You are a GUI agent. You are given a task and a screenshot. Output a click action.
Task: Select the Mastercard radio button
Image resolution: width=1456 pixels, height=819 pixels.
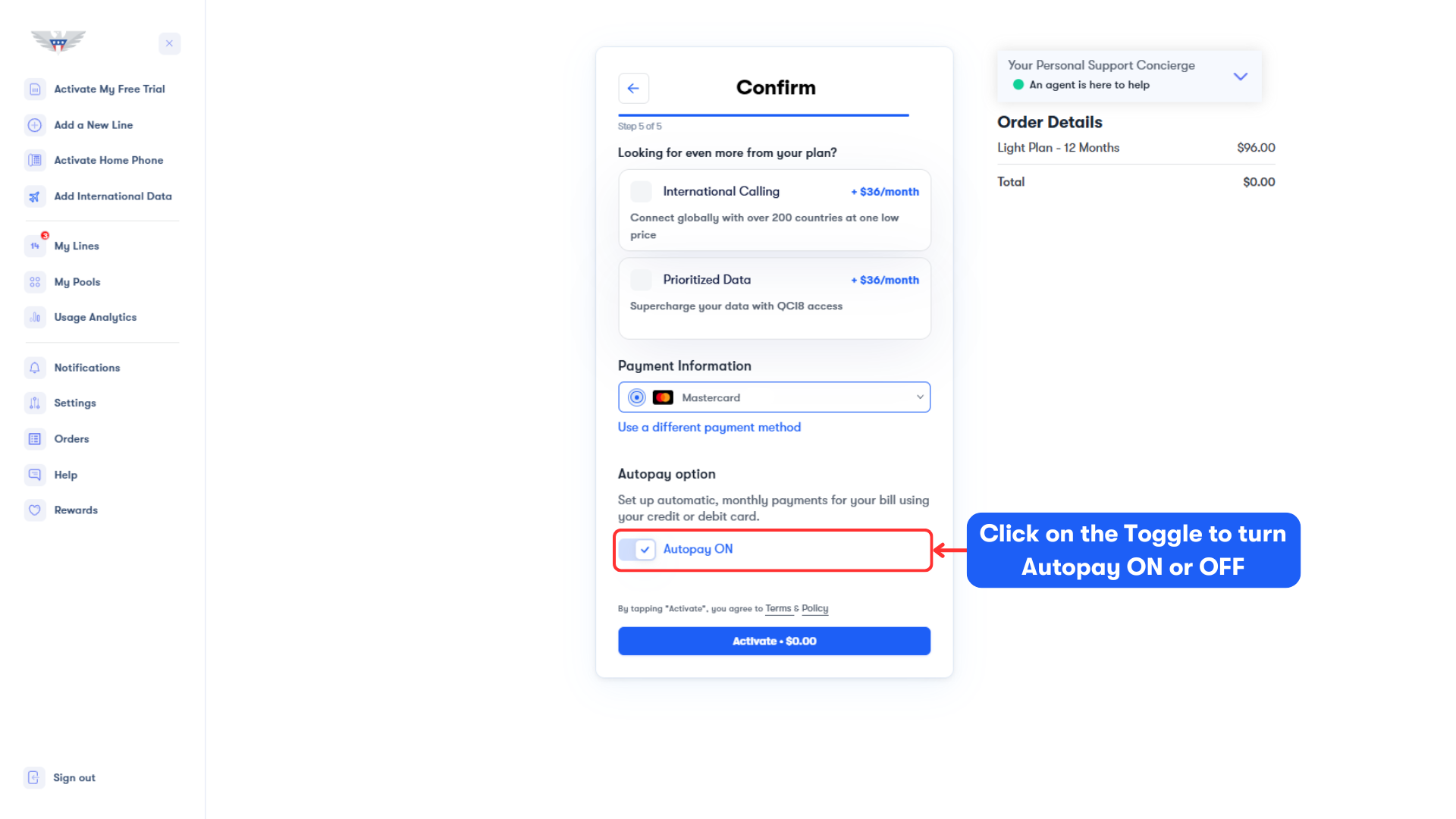pos(637,397)
